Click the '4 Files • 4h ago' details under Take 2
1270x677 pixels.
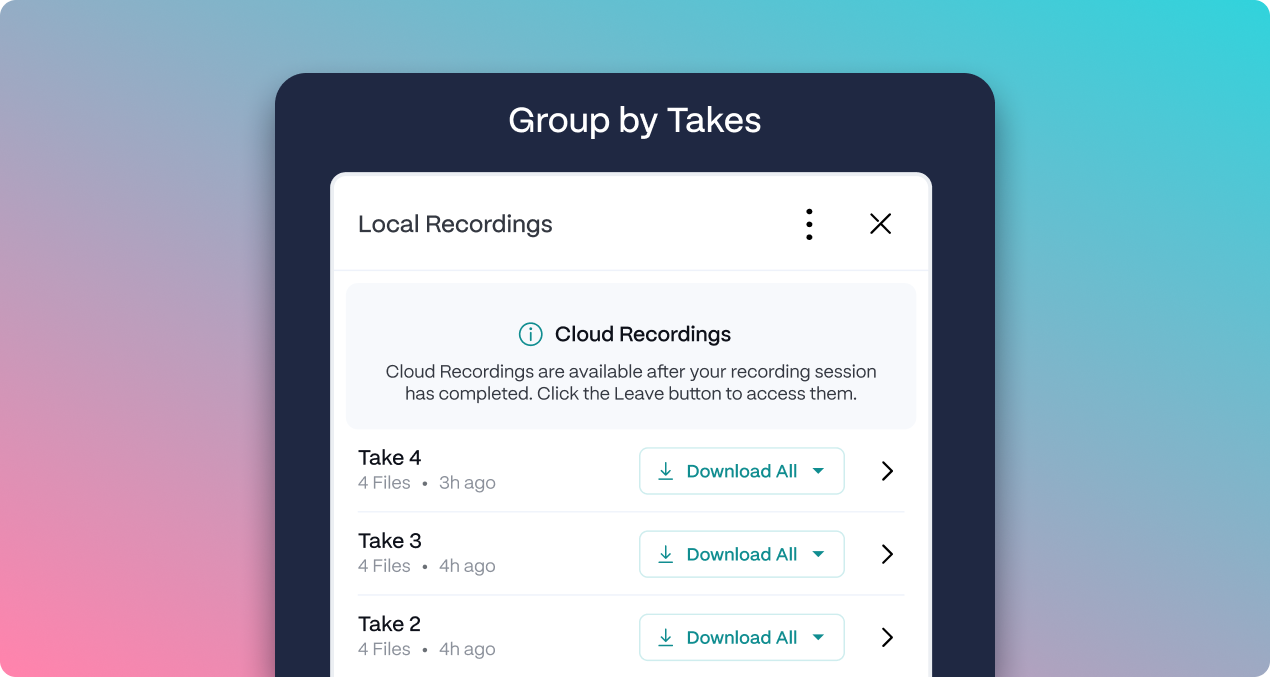tap(427, 649)
